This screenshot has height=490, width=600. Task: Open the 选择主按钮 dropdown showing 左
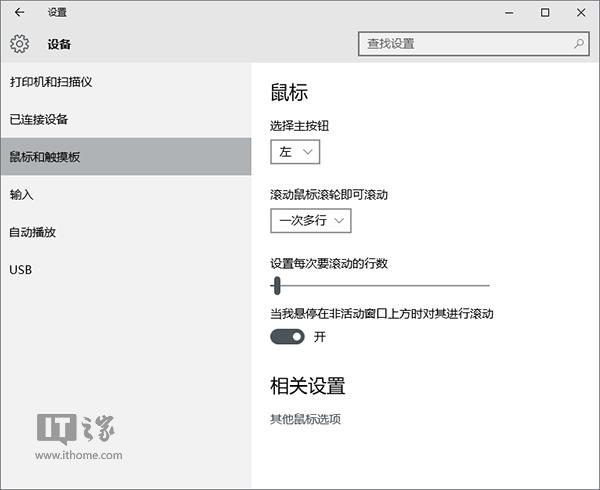pos(295,151)
